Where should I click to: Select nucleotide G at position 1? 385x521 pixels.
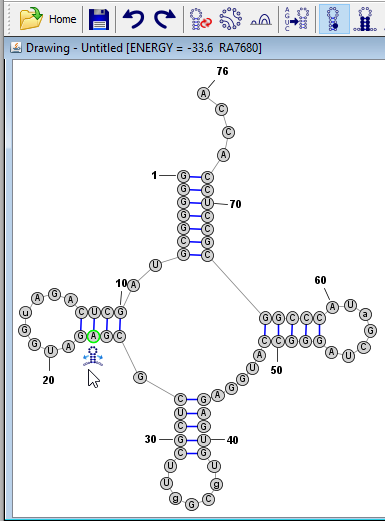(x=183, y=176)
